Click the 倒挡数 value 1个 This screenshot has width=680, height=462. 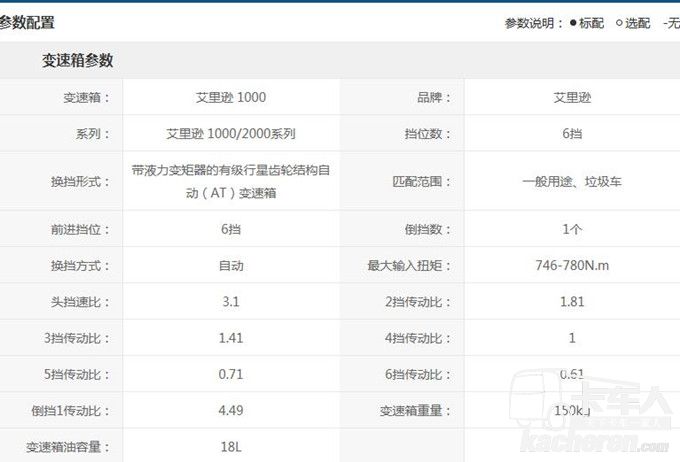pyautogui.click(x=572, y=229)
